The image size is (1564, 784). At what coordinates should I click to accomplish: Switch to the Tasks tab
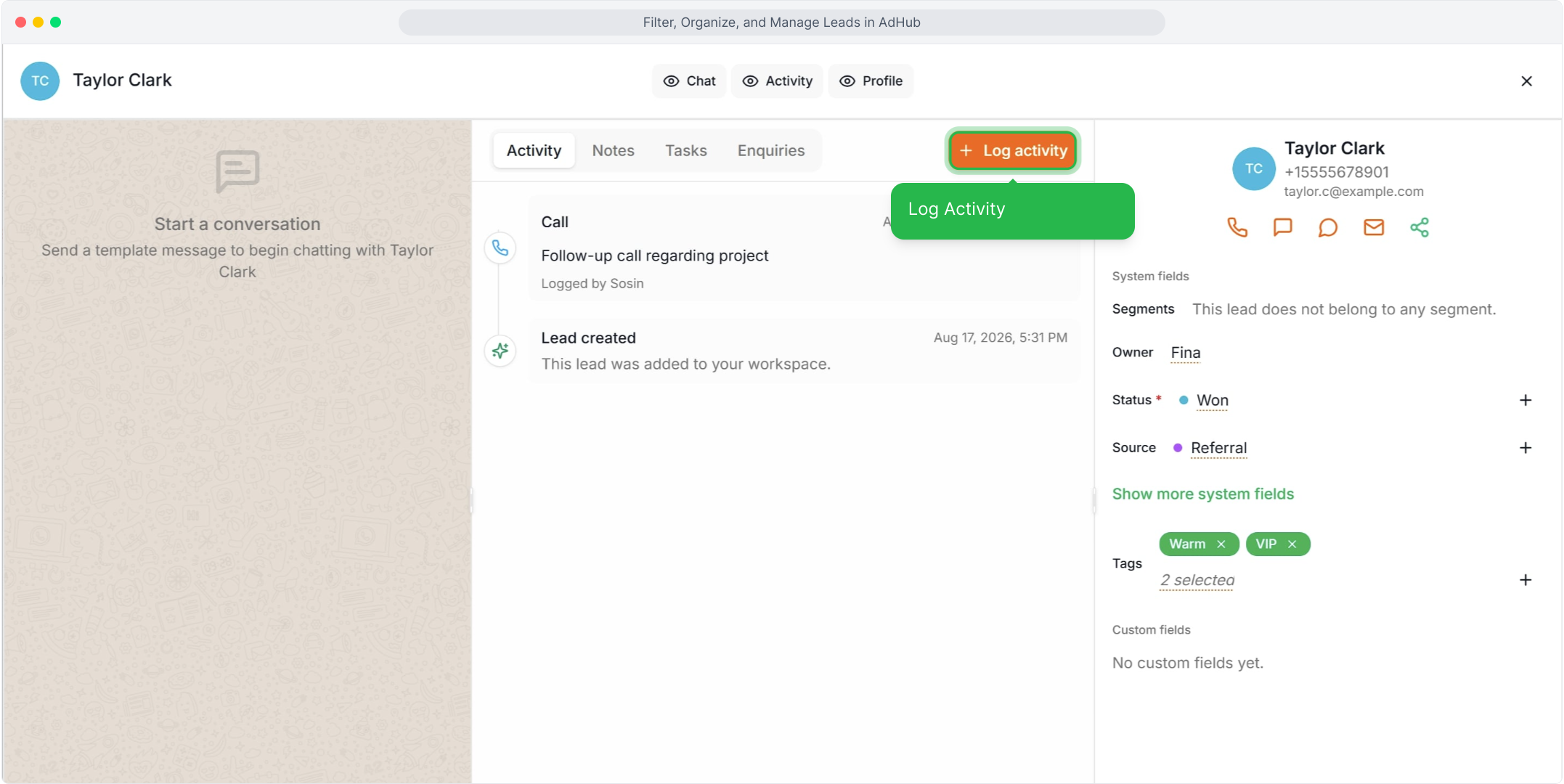[x=685, y=150]
